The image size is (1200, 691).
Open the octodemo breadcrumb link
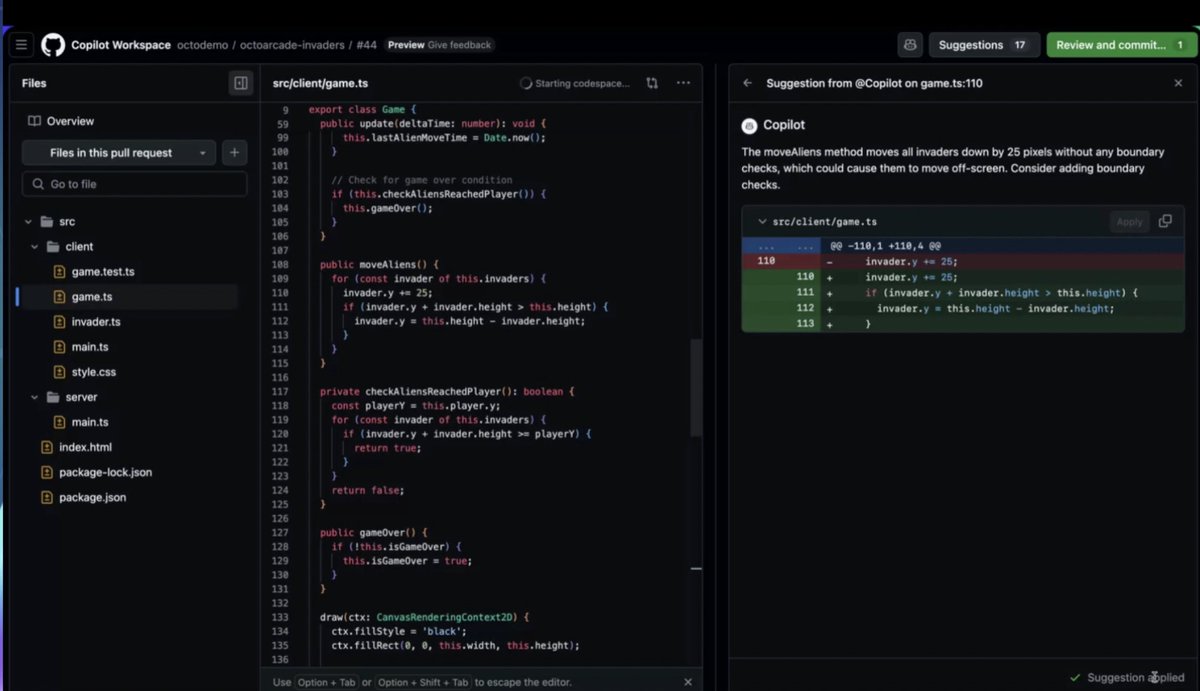[203, 45]
